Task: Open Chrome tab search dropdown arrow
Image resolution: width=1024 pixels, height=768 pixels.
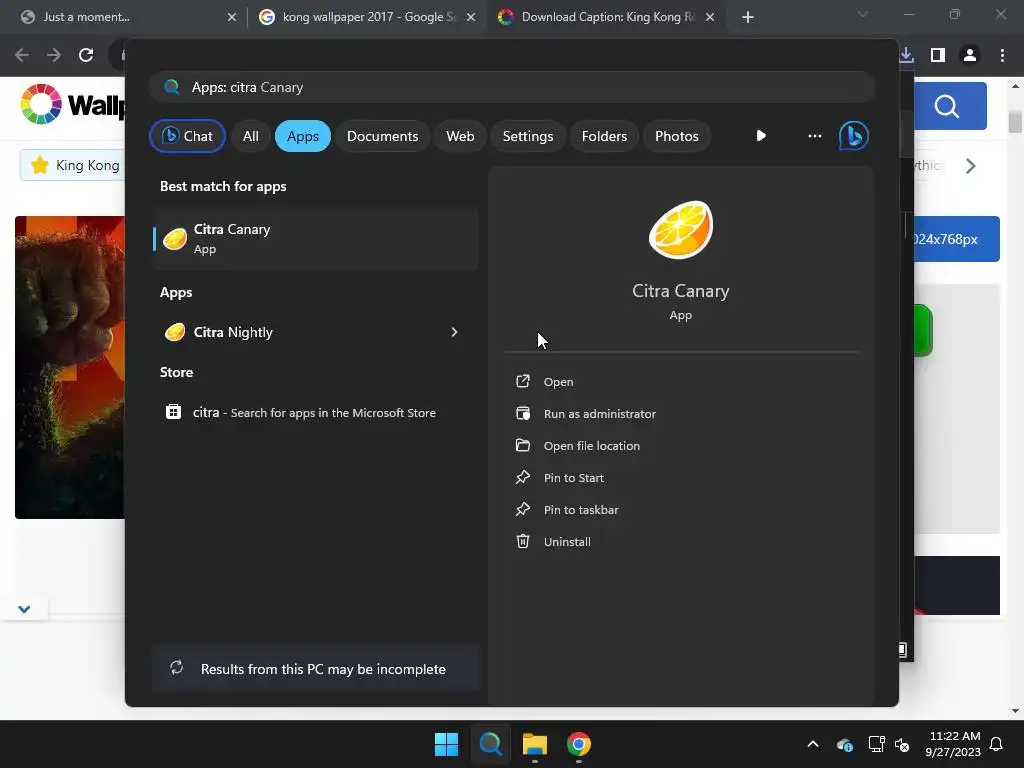Action: [863, 14]
